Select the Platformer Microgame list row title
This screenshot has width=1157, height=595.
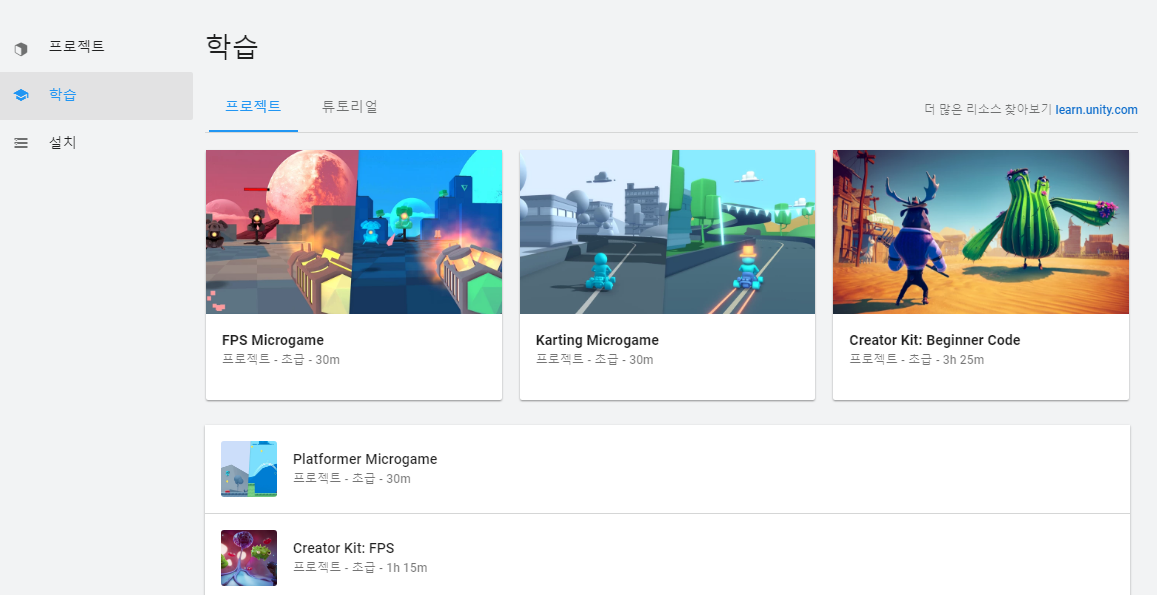point(365,459)
